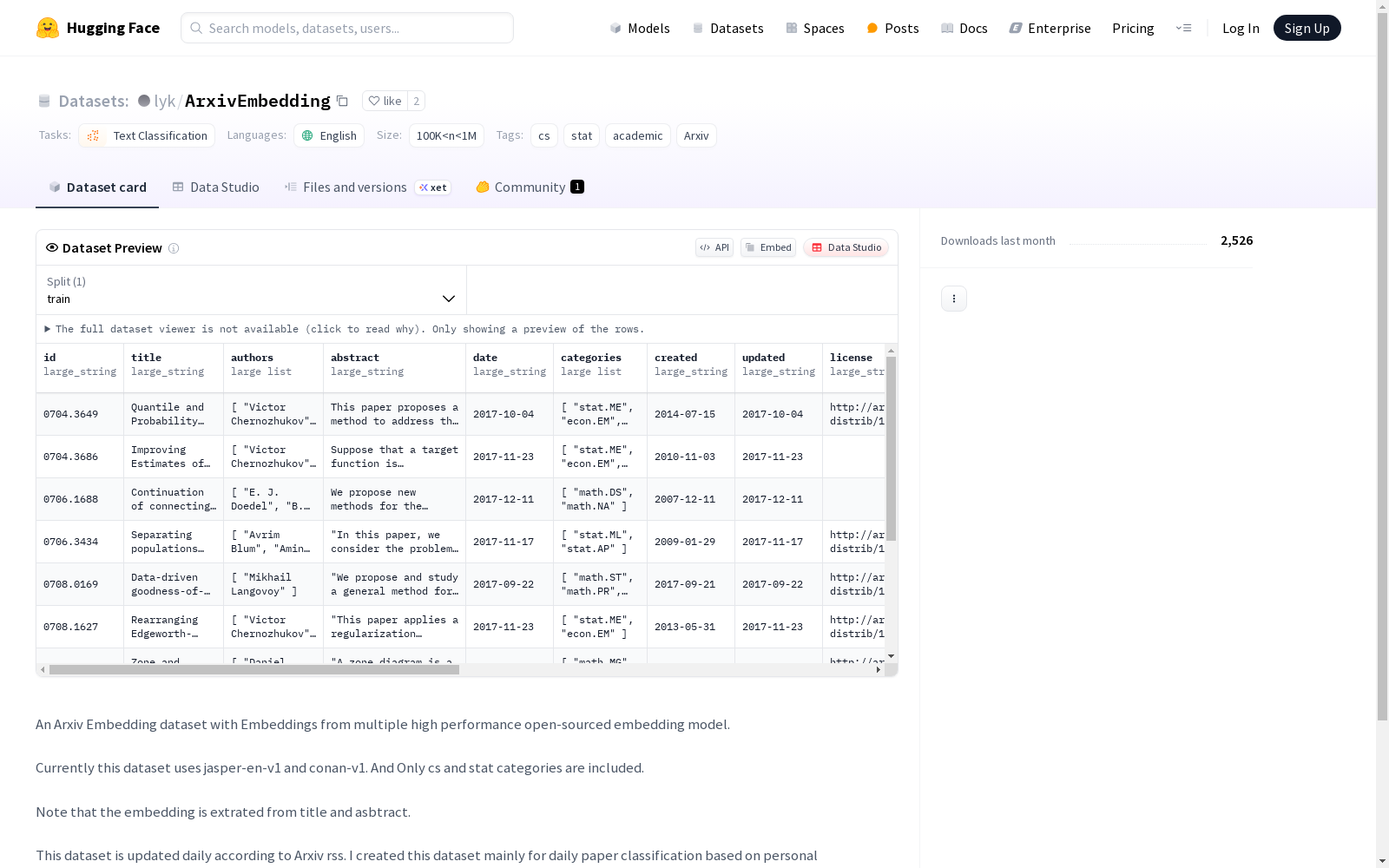The width and height of the screenshot is (1389, 868).
Task: Click the Hugging Face logo icon
Action: [48, 28]
